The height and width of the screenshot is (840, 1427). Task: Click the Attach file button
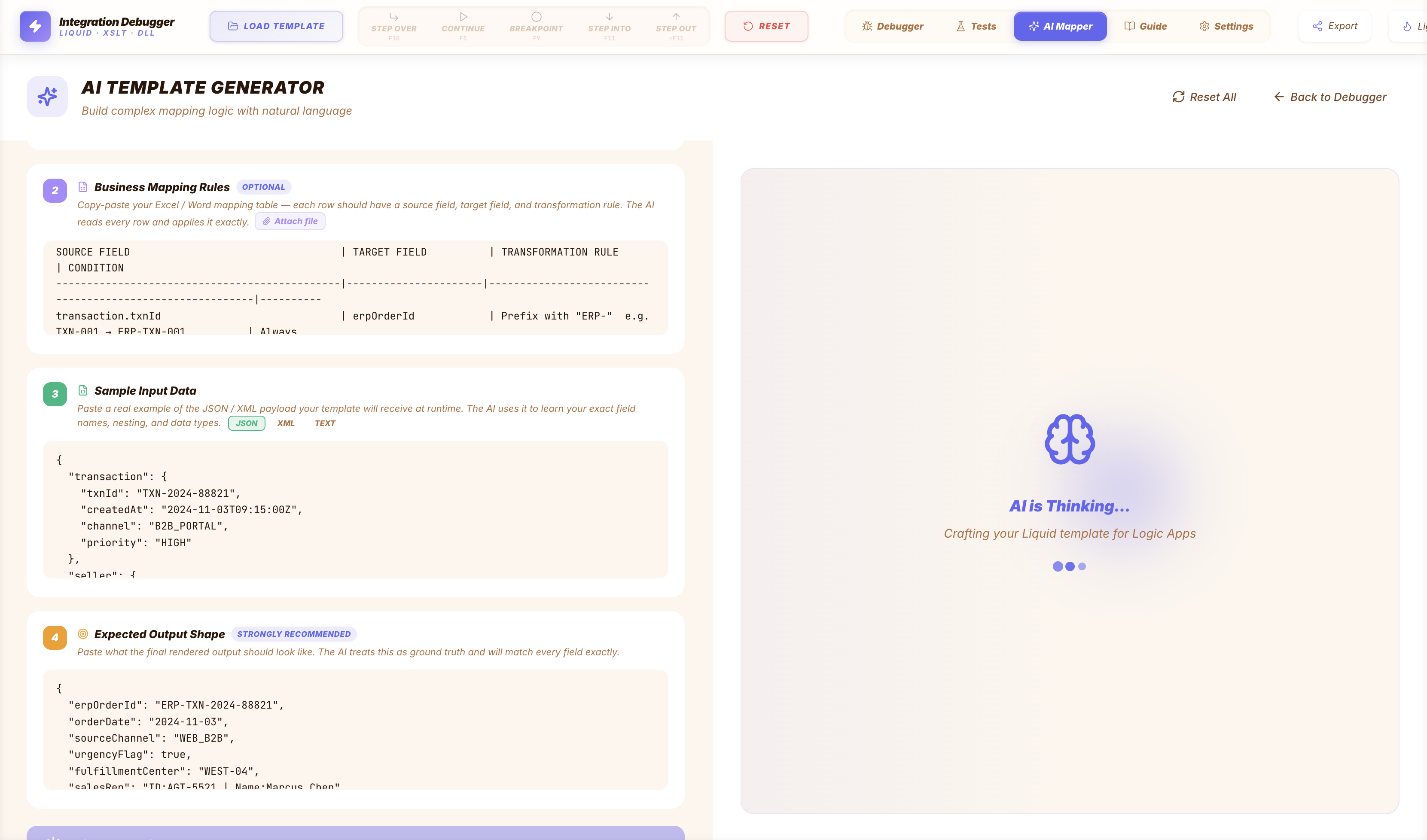(x=290, y=221)
